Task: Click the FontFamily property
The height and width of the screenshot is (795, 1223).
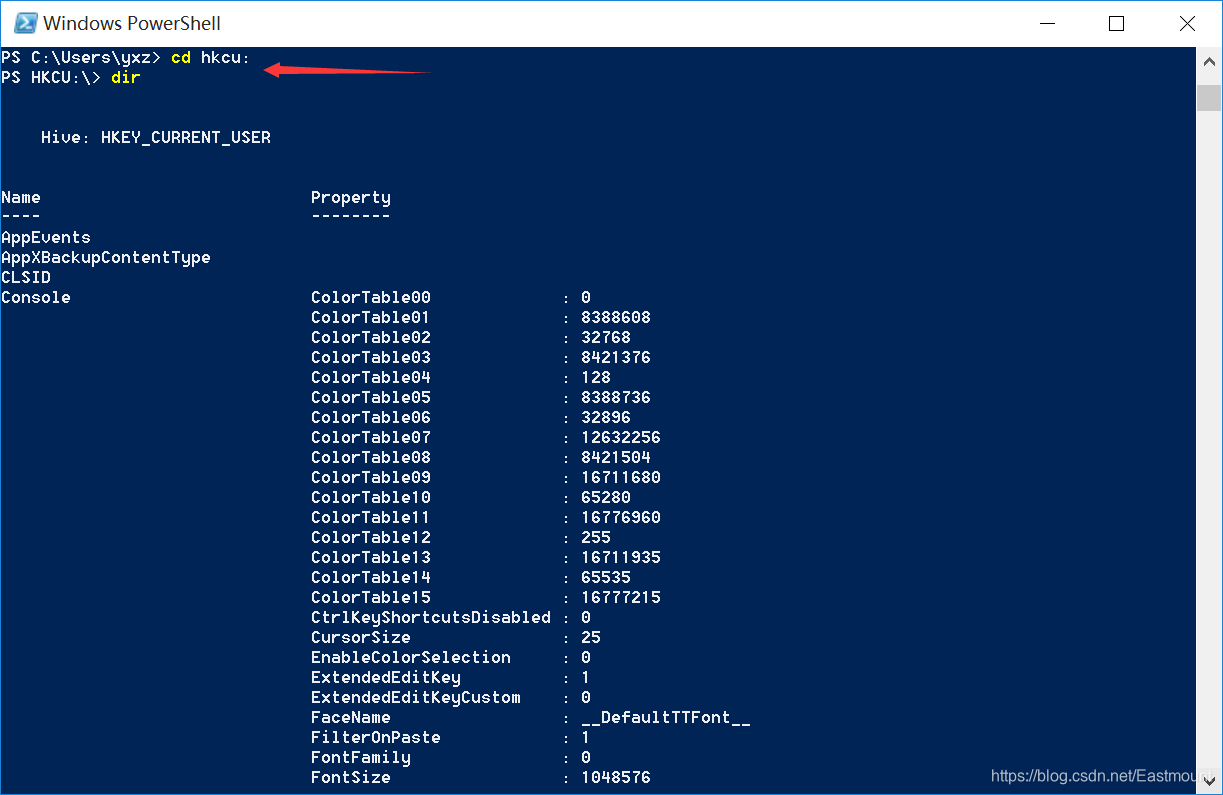Action: click(x=361, y=757)
